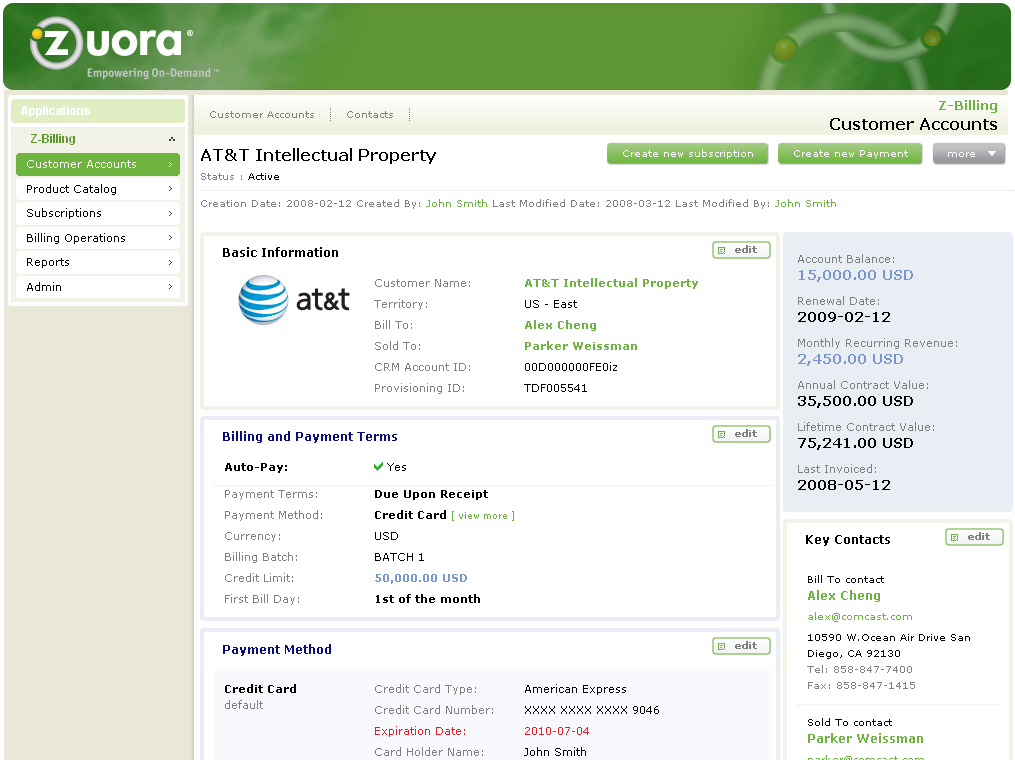1015x760 pixels.
Task: Click Create new subscription button
Action: (687, 153)
